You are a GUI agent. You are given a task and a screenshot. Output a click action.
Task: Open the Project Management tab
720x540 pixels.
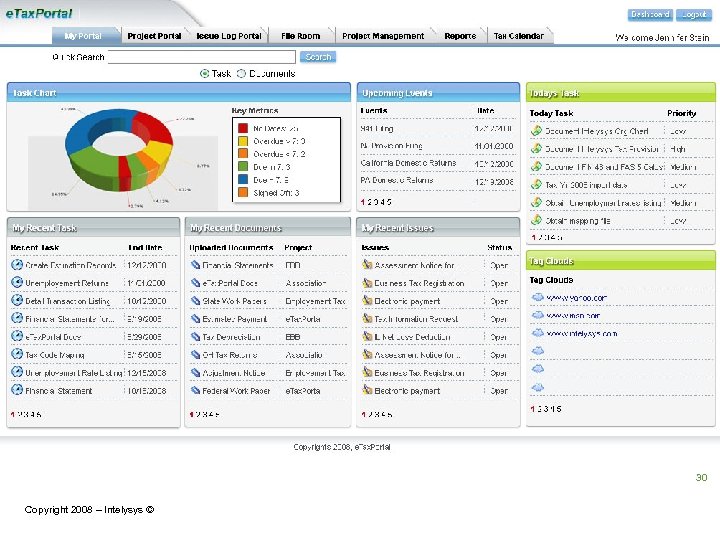[383, 36]
